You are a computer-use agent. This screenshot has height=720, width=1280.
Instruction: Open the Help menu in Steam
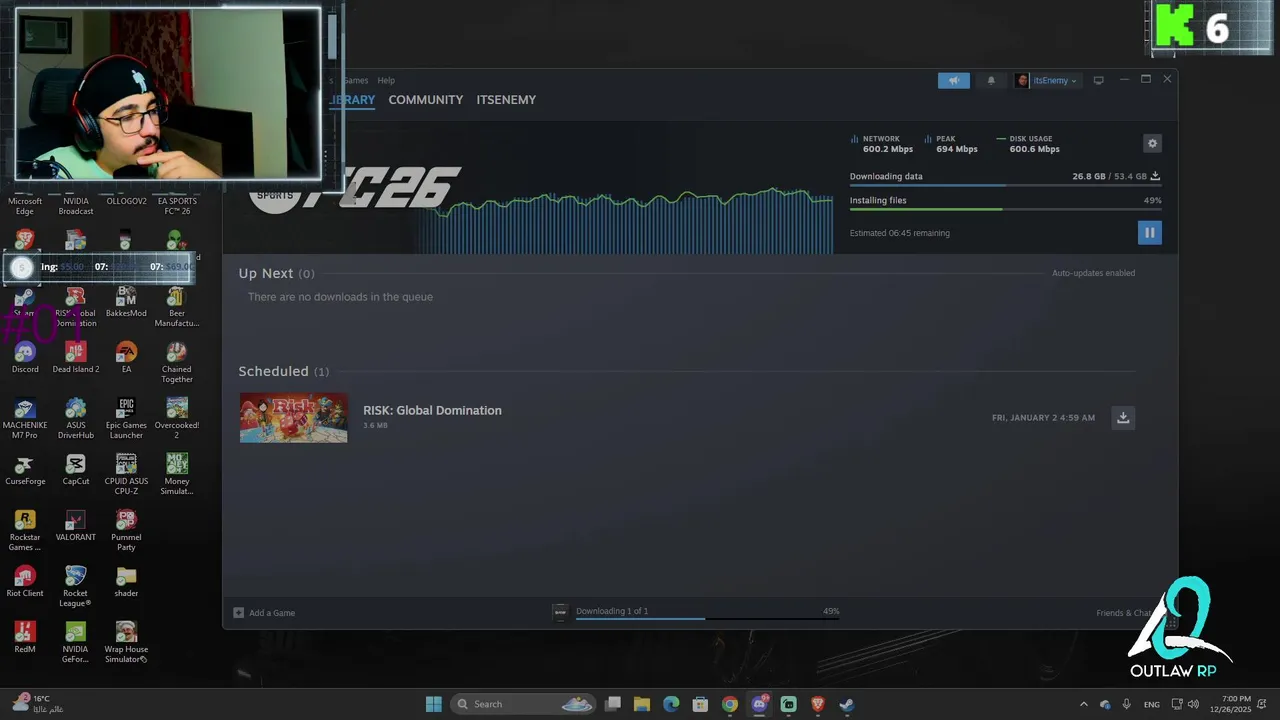pos(386,81)
